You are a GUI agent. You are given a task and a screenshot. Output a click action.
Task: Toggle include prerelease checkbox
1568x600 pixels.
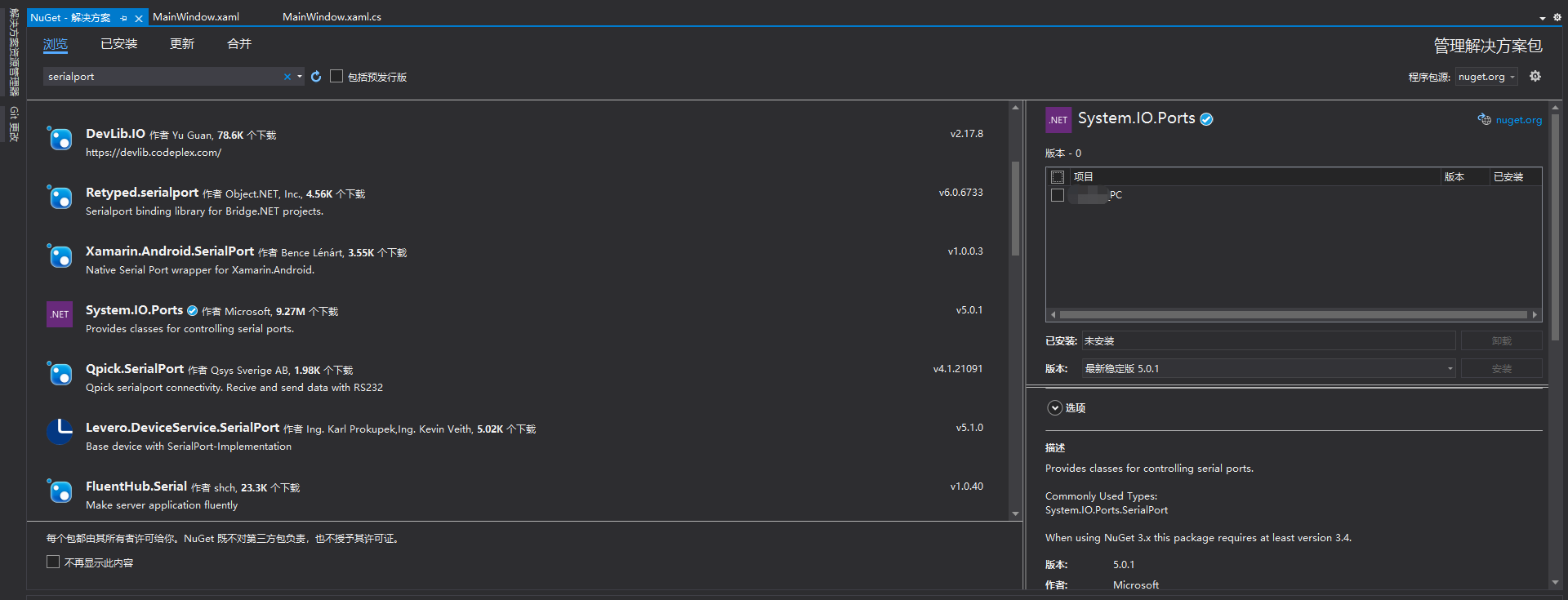pyautogui.click(x=336, y=76)
